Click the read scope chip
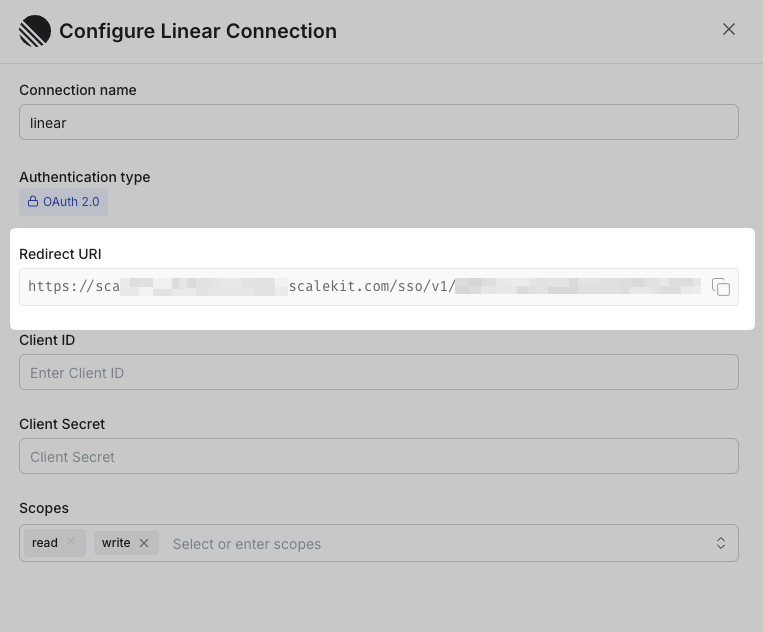 click(x=45, y=543)
